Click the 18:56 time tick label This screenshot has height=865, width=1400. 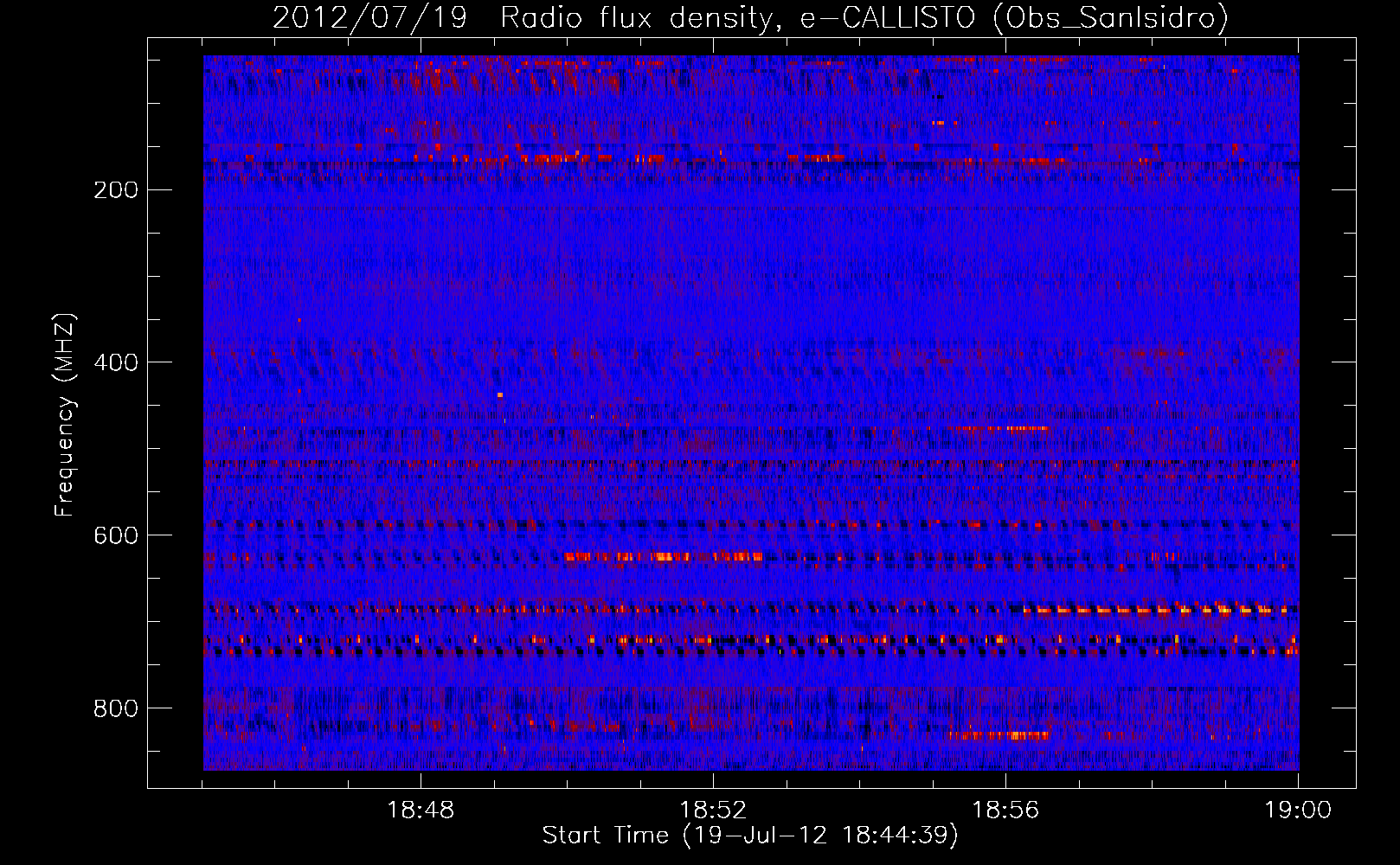(x=1005, y=811)
